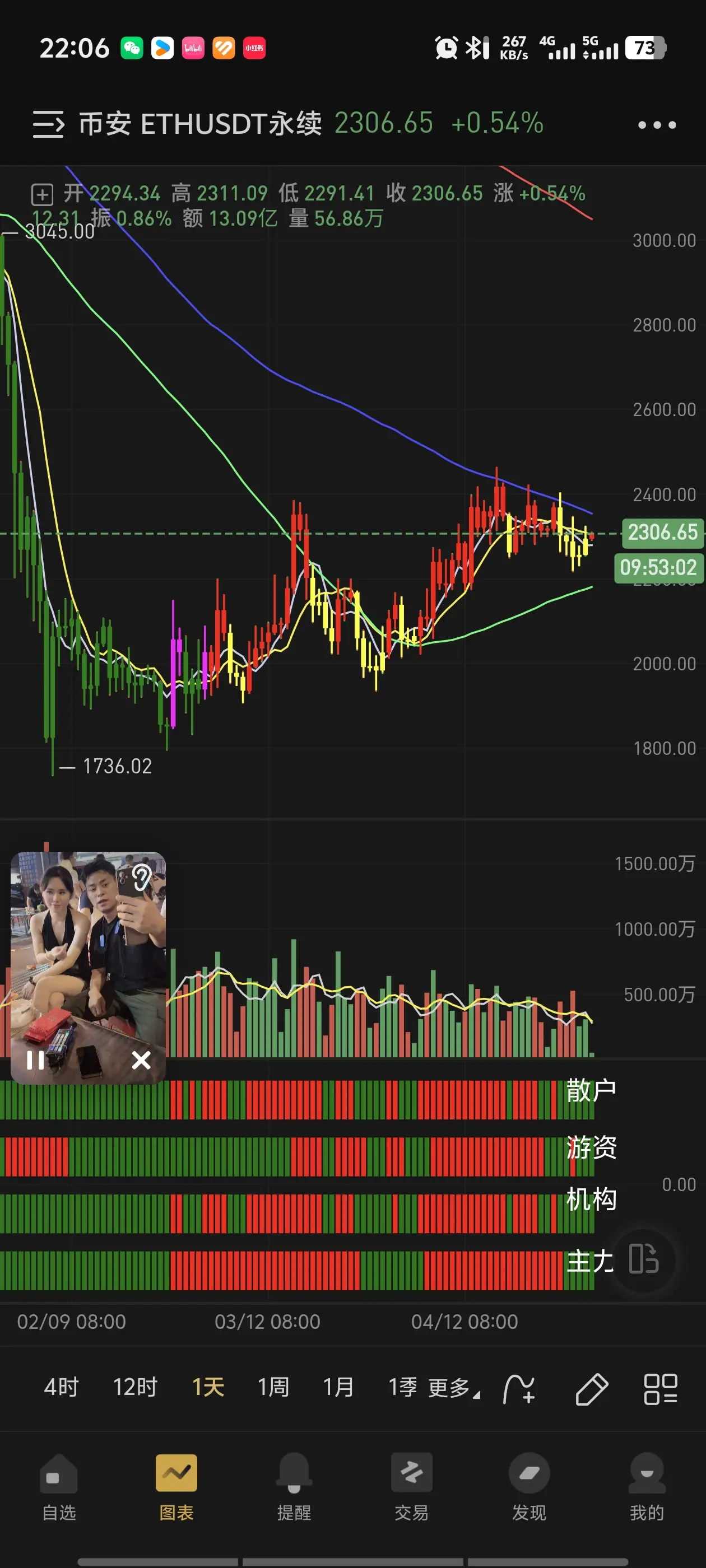Screen dimensions: 706x1568
Task: Tap the 02/09 08:00 date label
Action: click(71, 1322)
